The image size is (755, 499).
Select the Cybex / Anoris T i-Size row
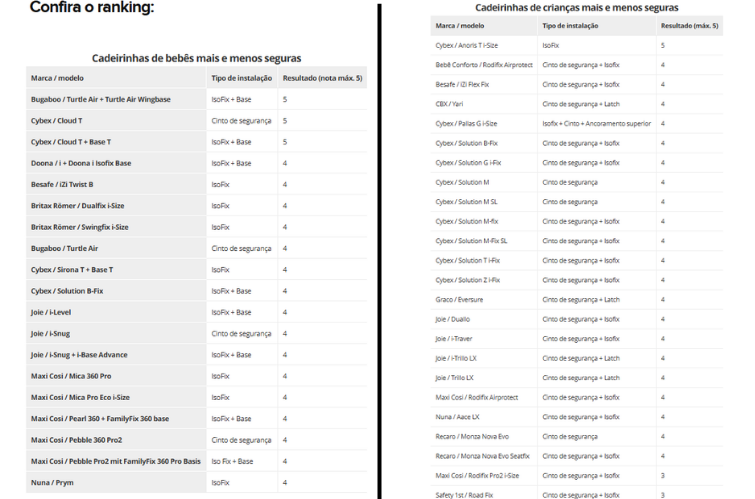[x=466, y=46]
